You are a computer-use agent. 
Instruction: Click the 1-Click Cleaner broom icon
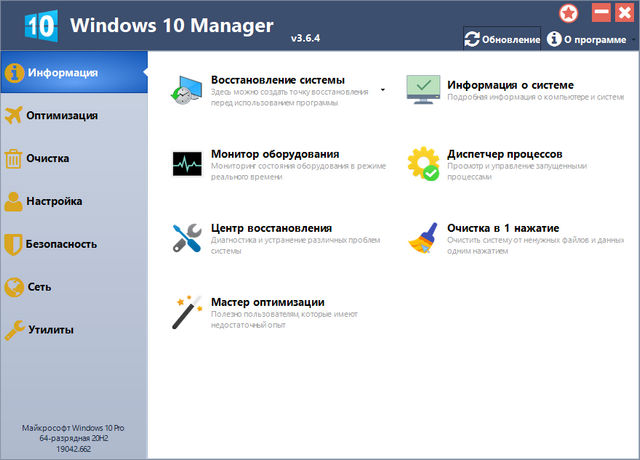pos(423,238)
